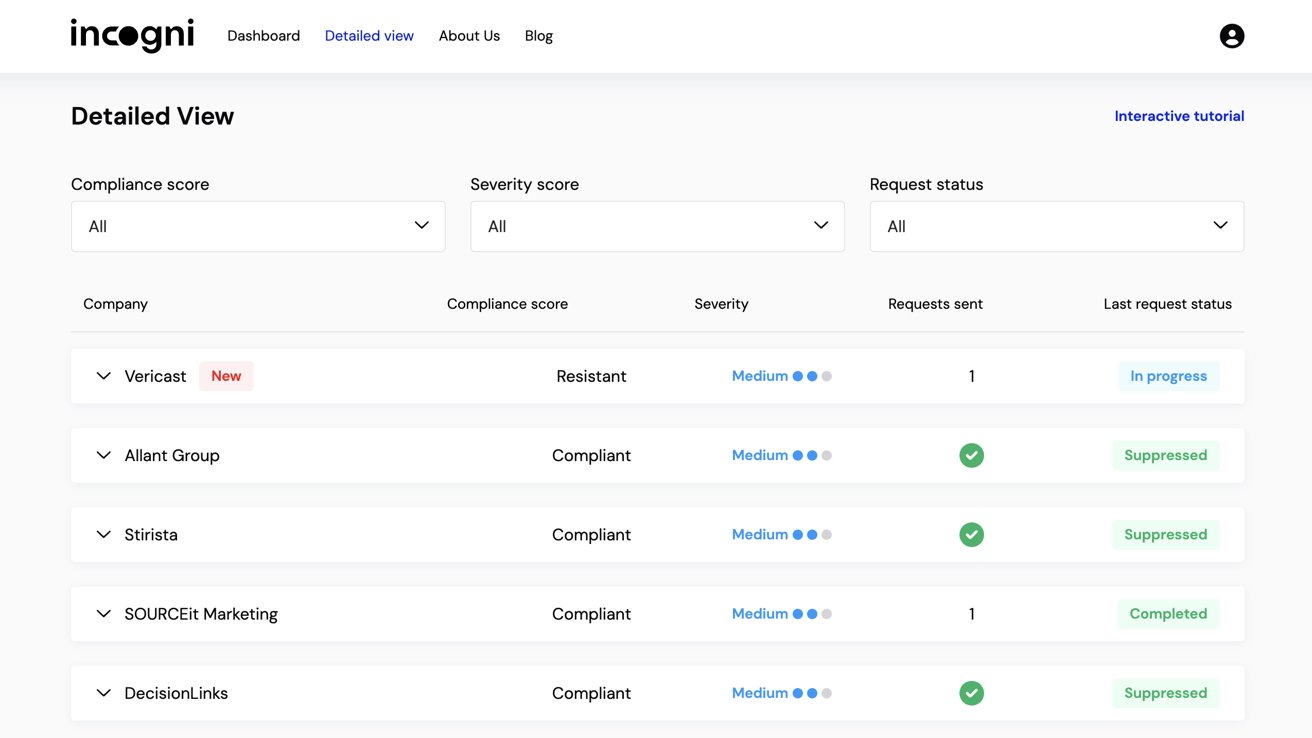The height and width of the screenshot is (738, 1312).
Task: Click the In progress status for Vericast
Action: (1168, 376)
